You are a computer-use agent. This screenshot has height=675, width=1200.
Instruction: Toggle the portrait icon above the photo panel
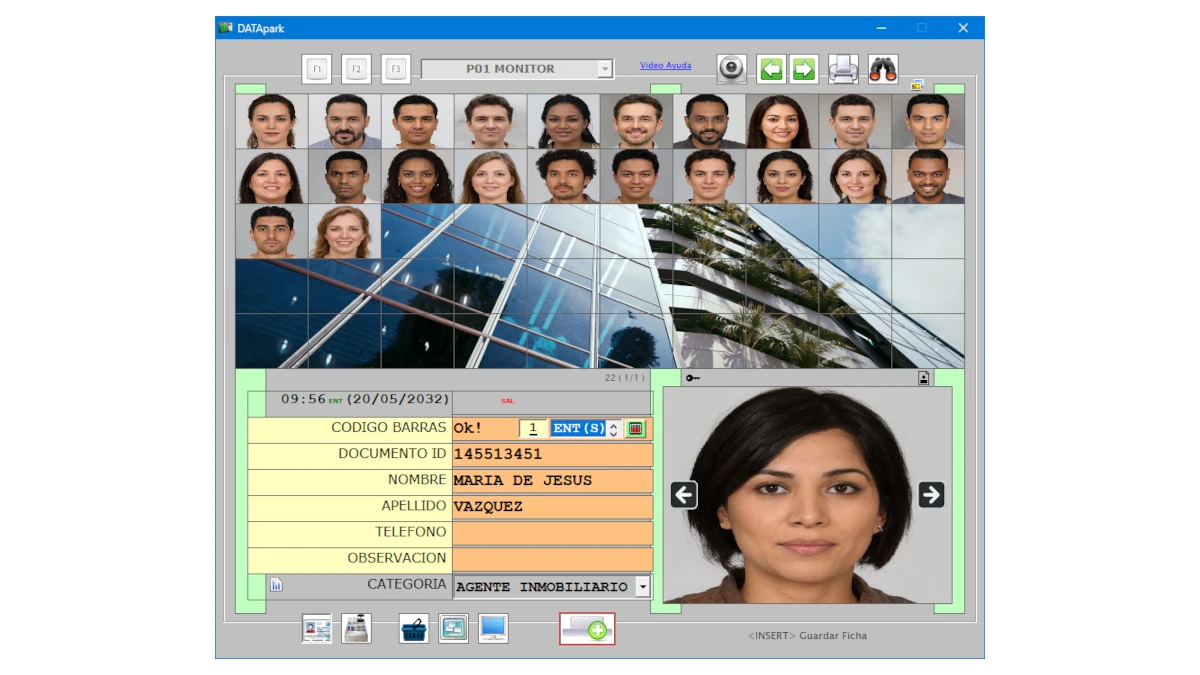pos(922,377)
